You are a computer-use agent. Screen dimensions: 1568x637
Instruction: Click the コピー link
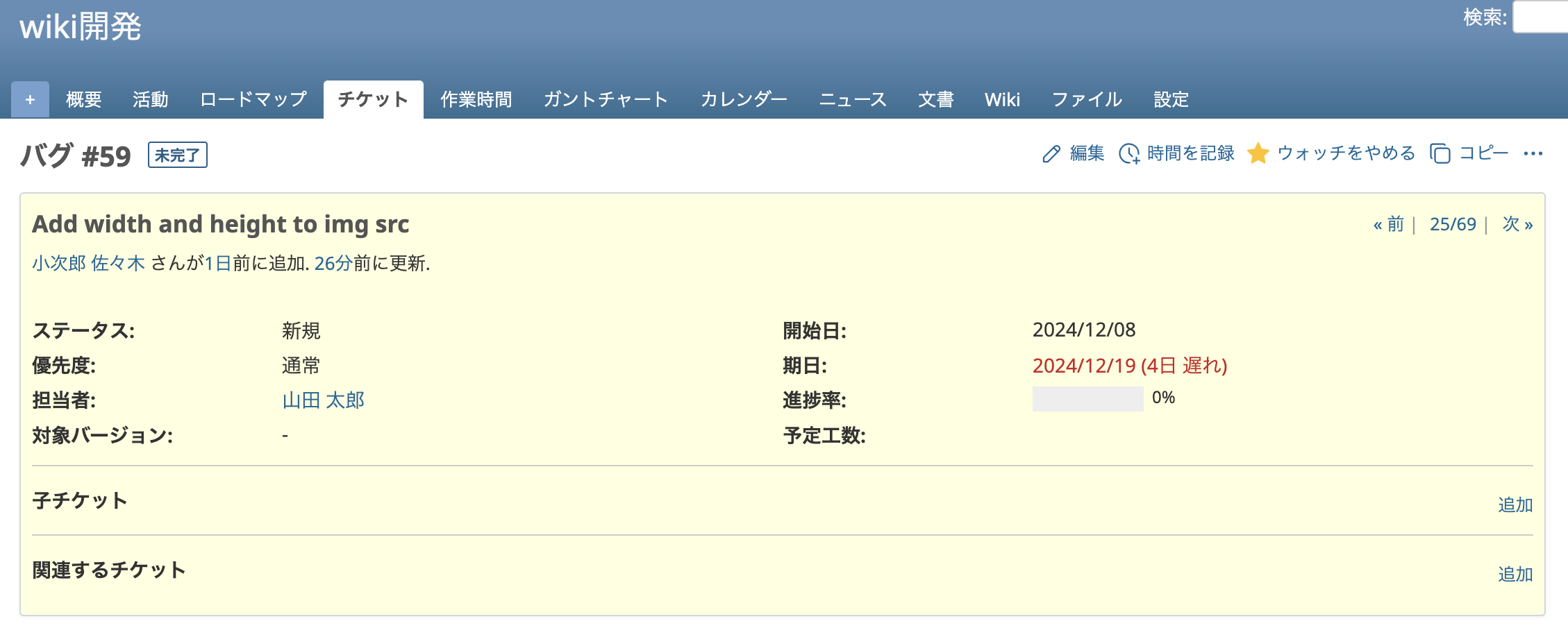point(1484,153)
